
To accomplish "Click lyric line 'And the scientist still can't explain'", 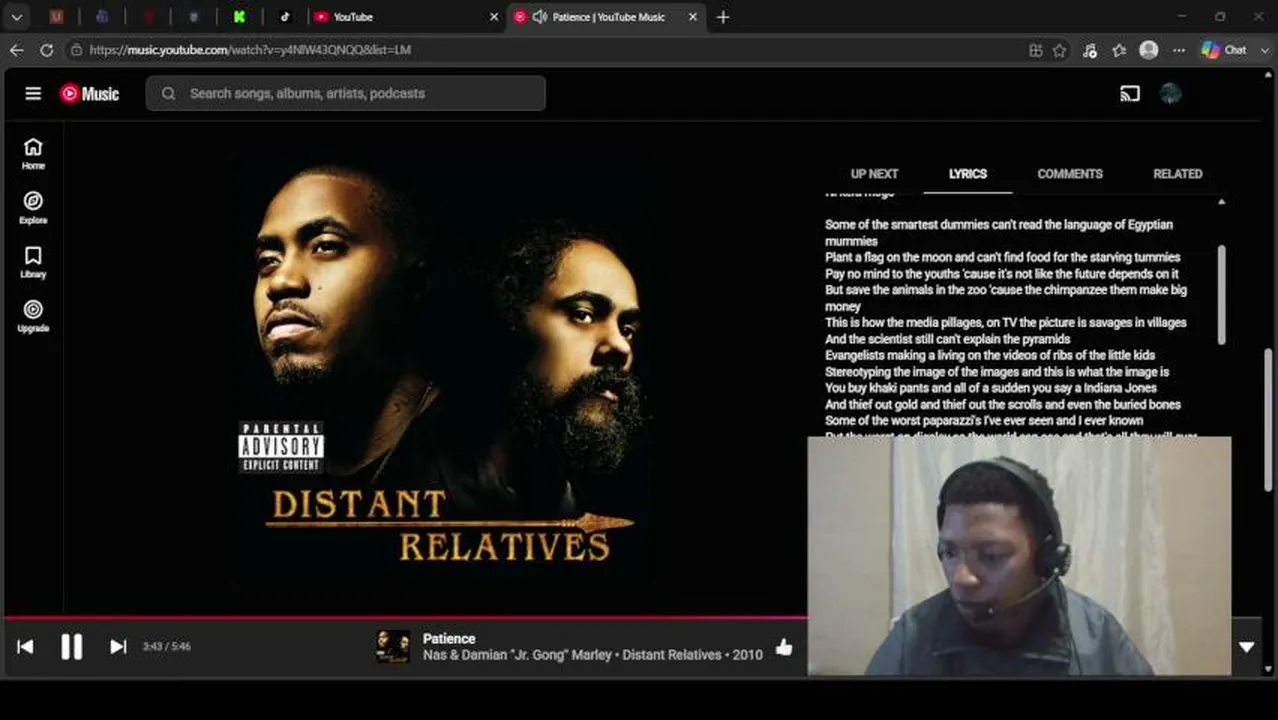I will click(x=947, y=339).
